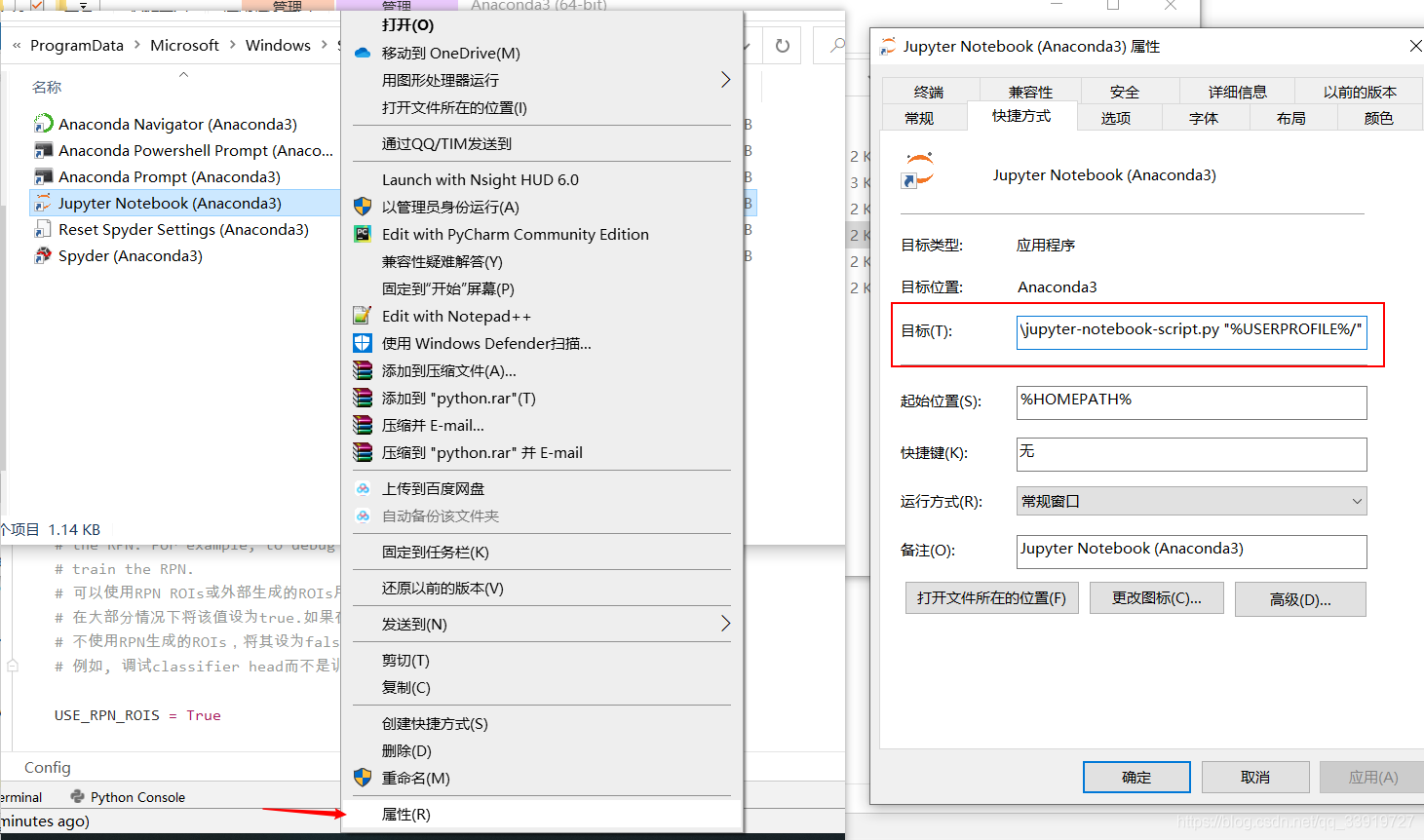Click shield icon next to 重命名(M)
Screen dimensions: 1424x840
coord(363,778)
